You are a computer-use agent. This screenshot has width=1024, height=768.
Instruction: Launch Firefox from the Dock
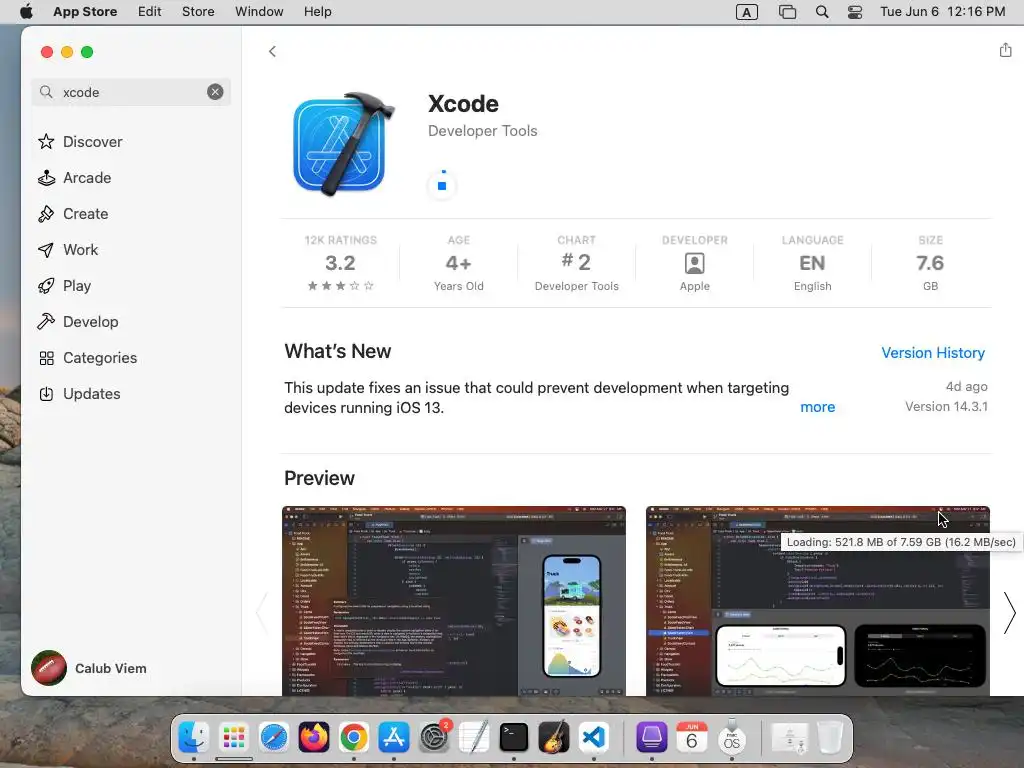[314, 737]
